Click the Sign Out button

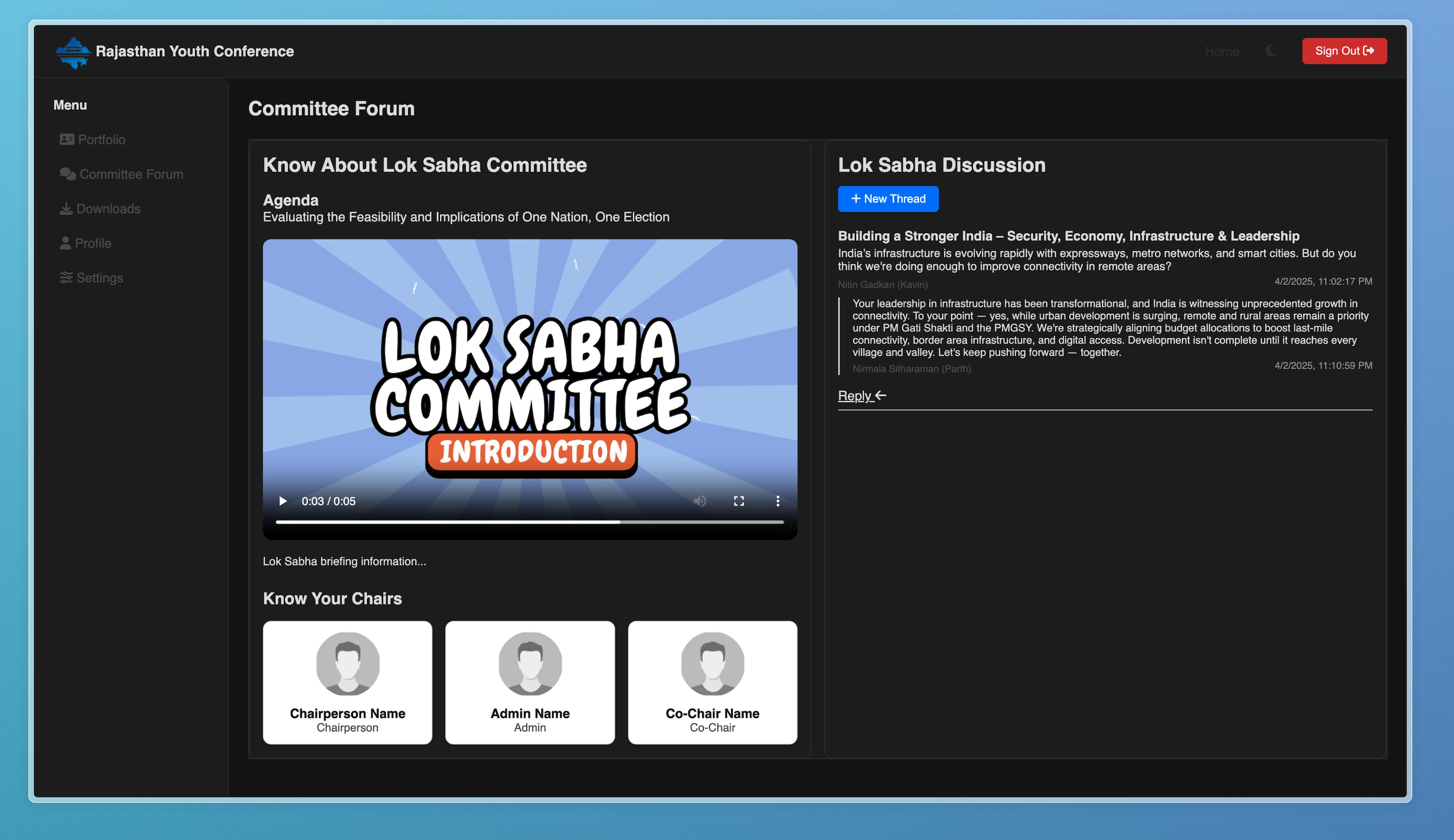[1344, 51]
